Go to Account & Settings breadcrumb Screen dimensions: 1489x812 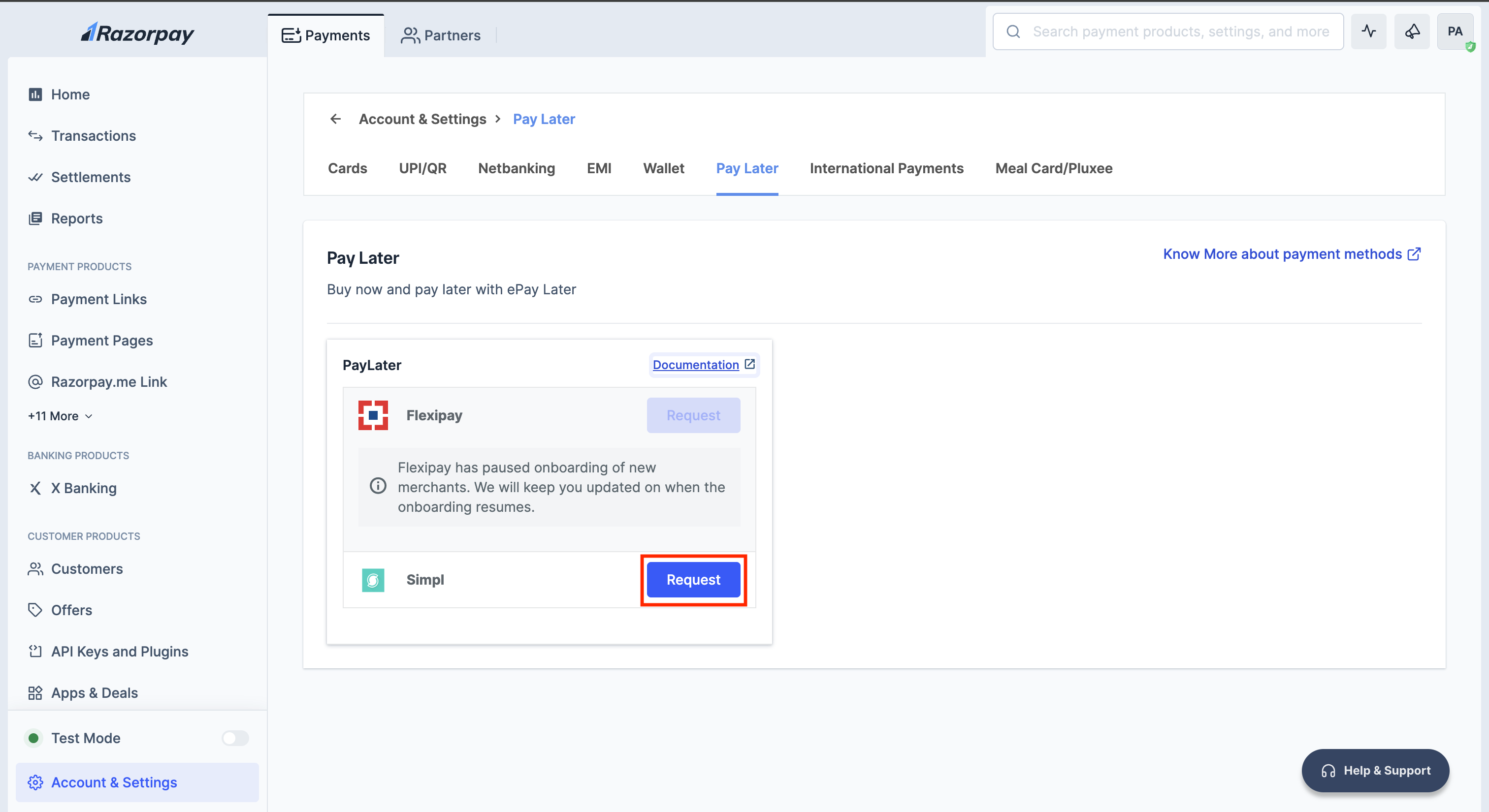[x=422, y=119]
